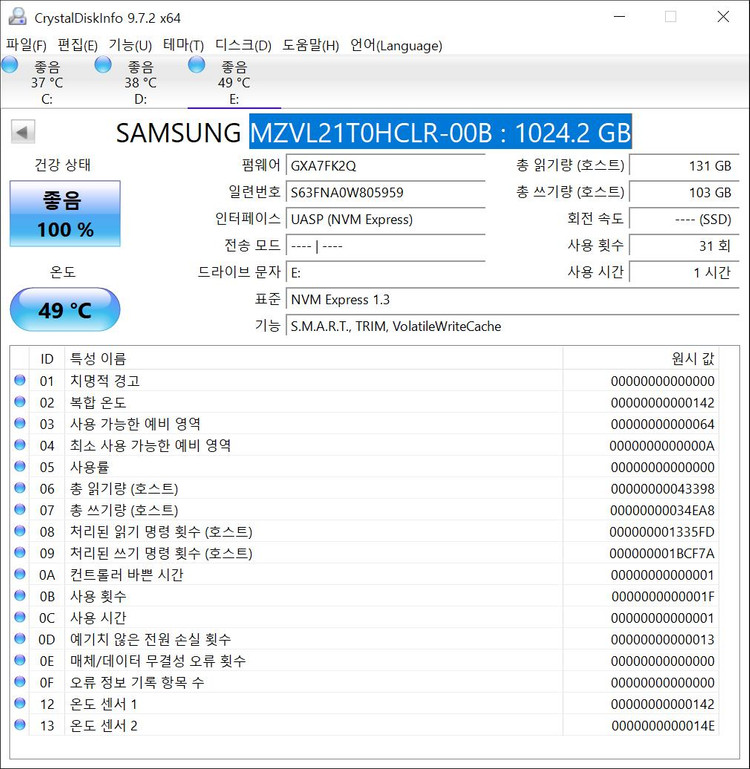750x769 pixels.
Task: Click blue status dot of row 02
Action: [20, 402]
